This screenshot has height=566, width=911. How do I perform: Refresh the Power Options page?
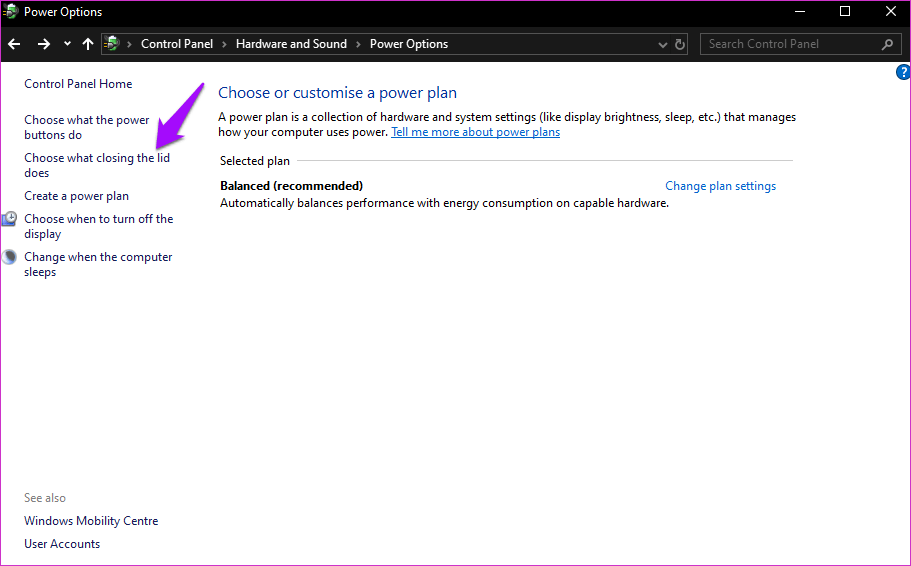pyautogui.click(x=680, y=44)
